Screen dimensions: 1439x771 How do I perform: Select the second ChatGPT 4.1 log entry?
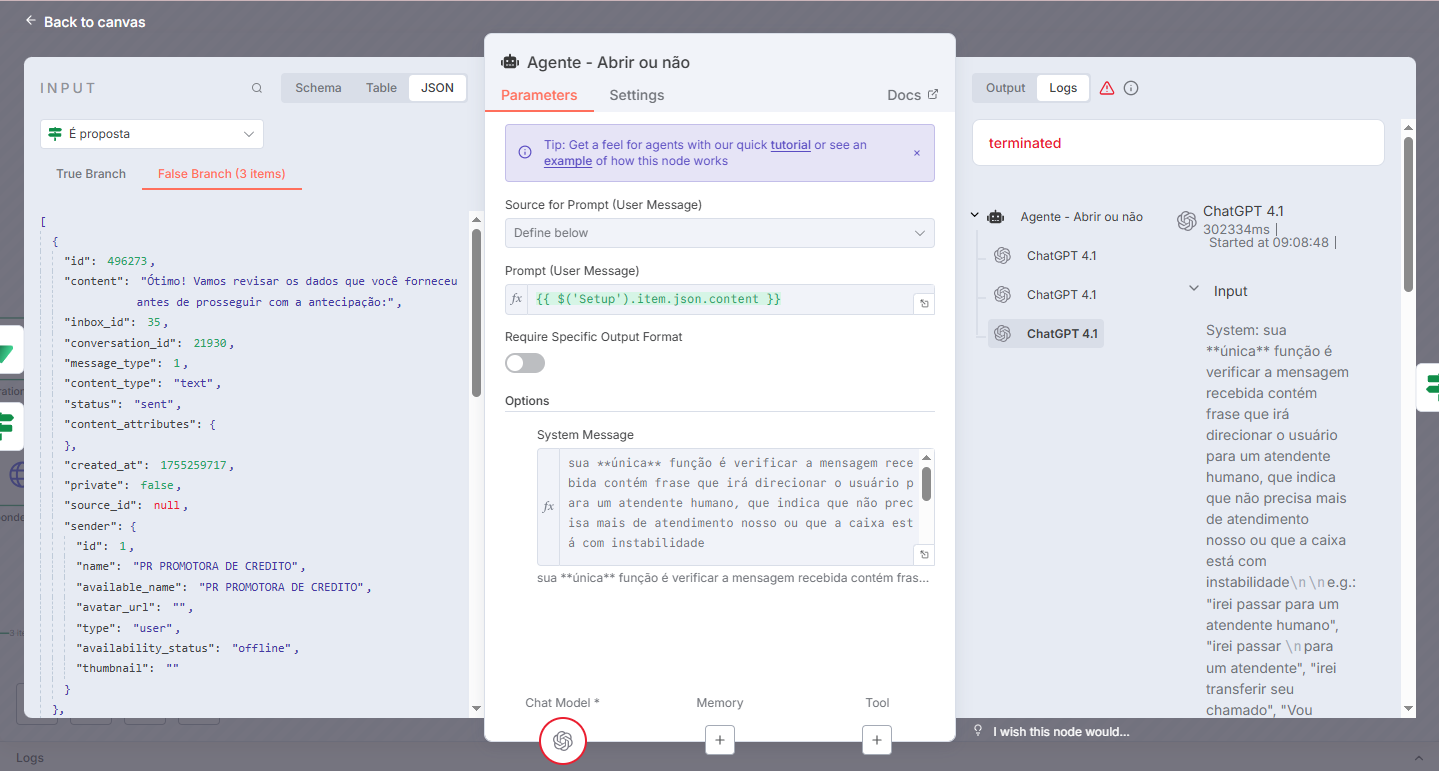[x=1061, y=295]
